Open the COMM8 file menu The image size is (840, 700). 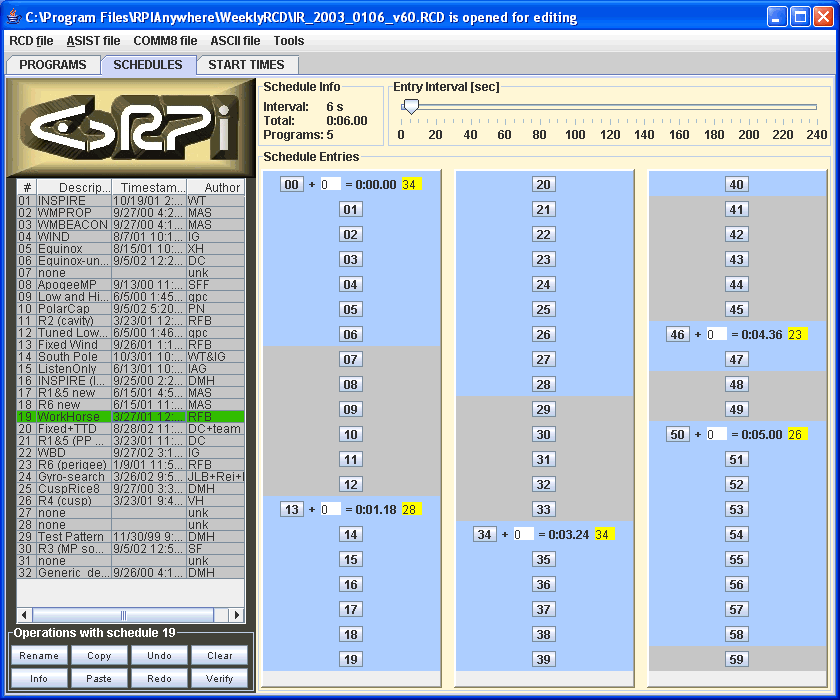tap(165, 41)
